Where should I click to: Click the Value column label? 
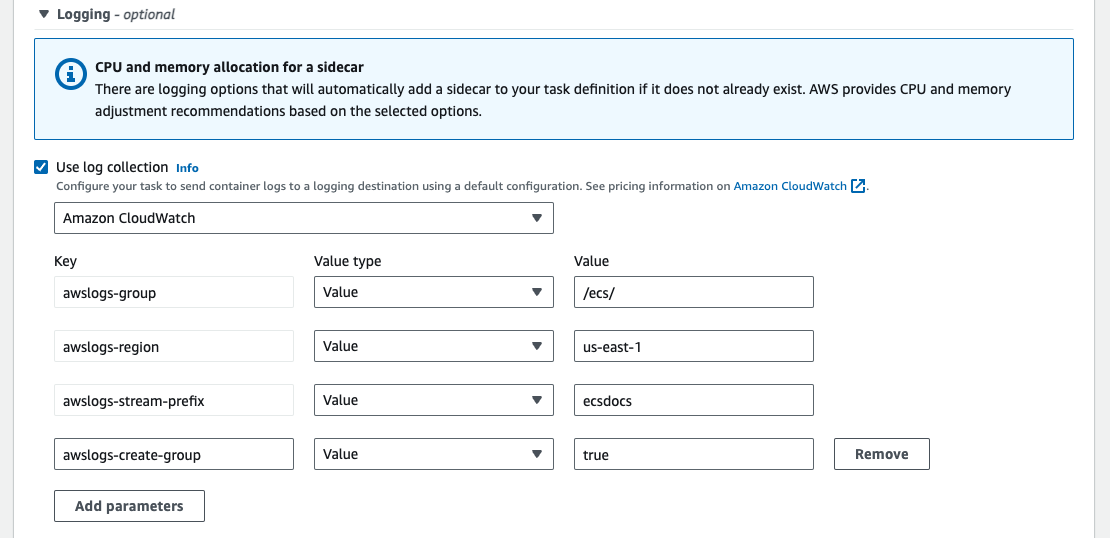click(x=592, y=261)
